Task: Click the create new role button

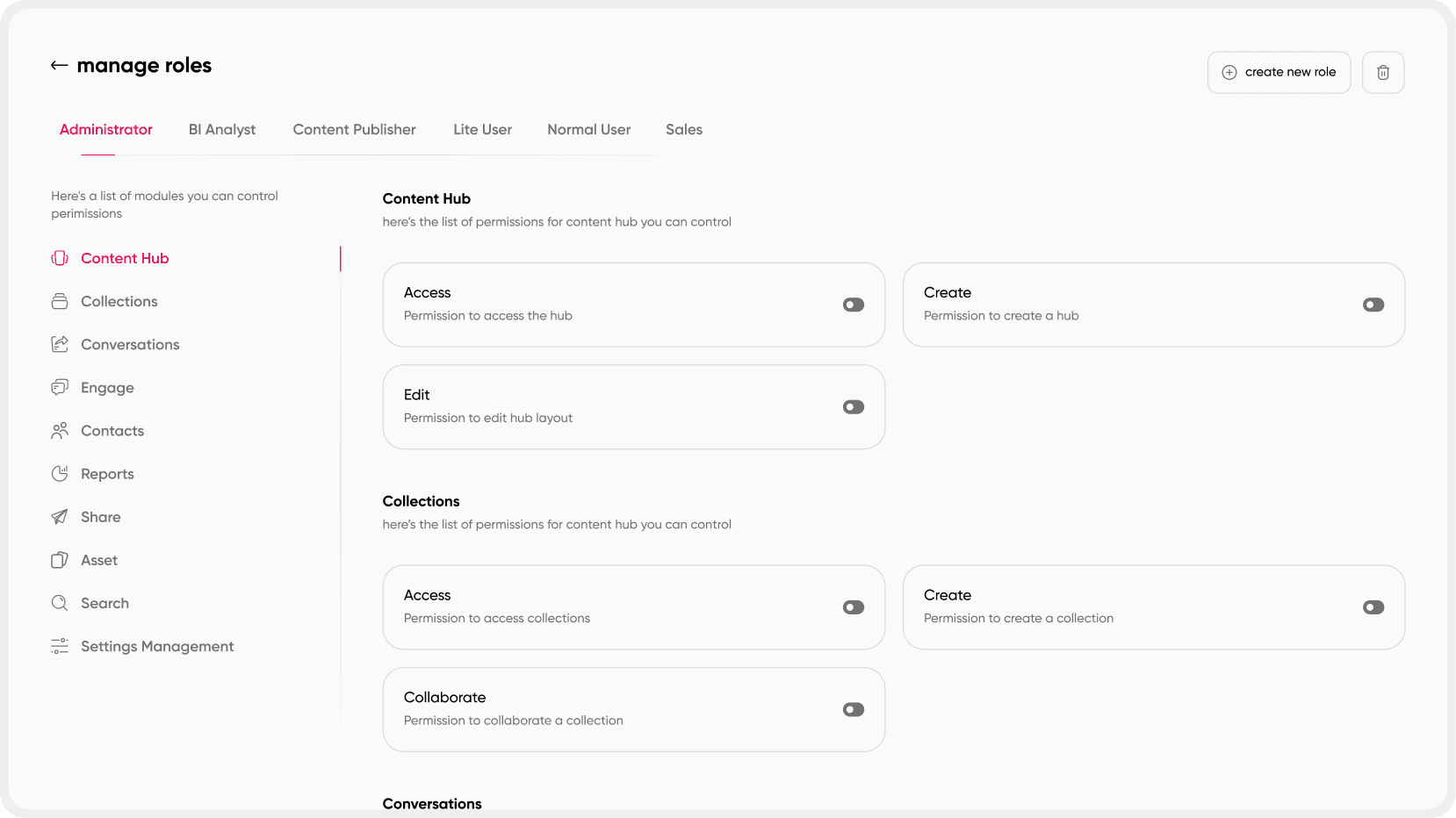Action: pyautogui.click(x=1279, y=72)
